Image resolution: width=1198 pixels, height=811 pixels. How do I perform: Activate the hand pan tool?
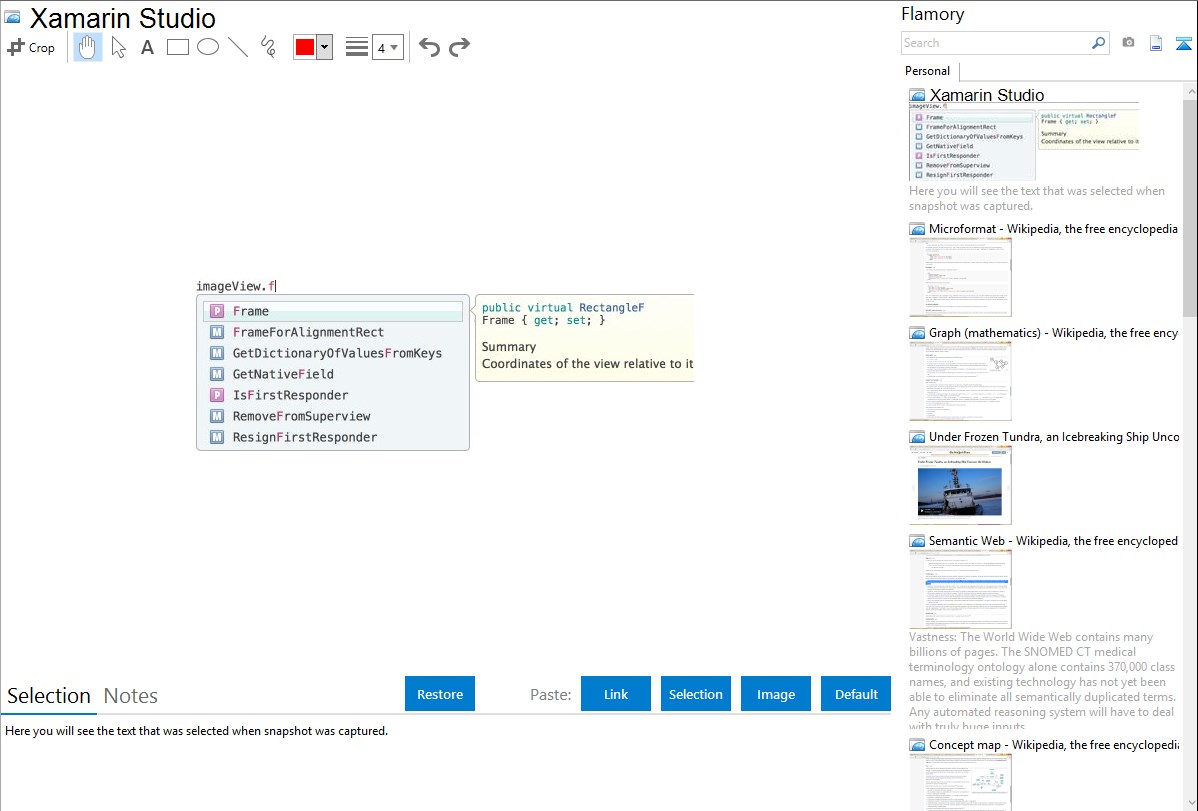88,47
